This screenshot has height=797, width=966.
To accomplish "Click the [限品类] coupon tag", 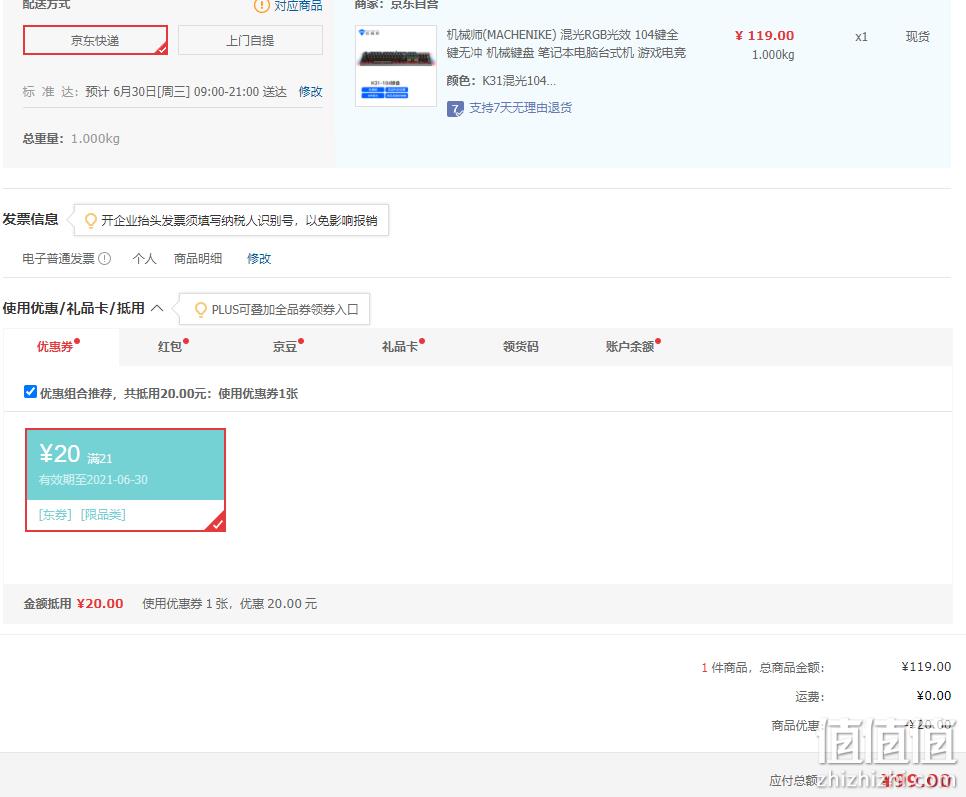I will pos(104,515).
